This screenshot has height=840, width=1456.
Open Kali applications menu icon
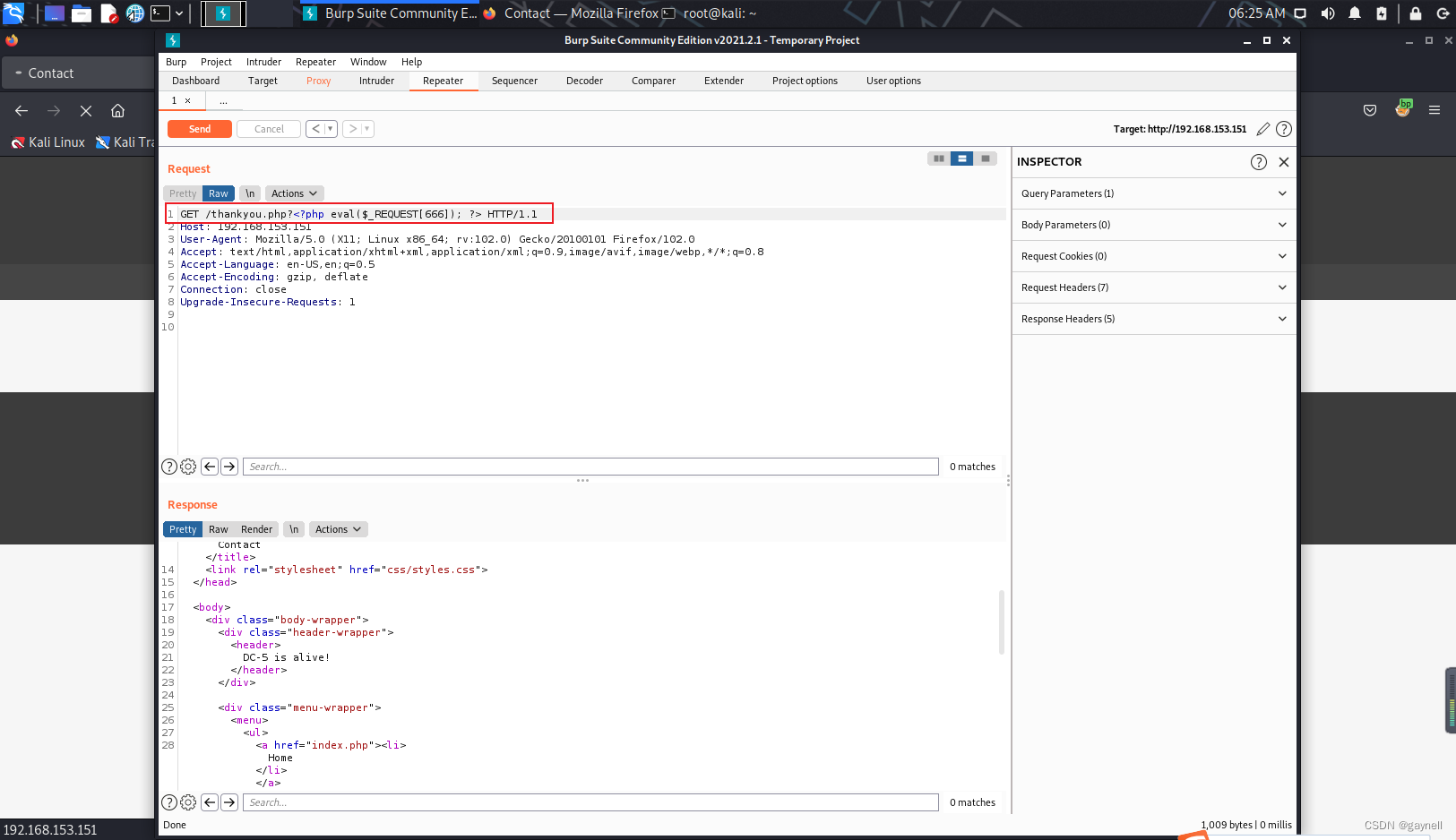[13, 13]
